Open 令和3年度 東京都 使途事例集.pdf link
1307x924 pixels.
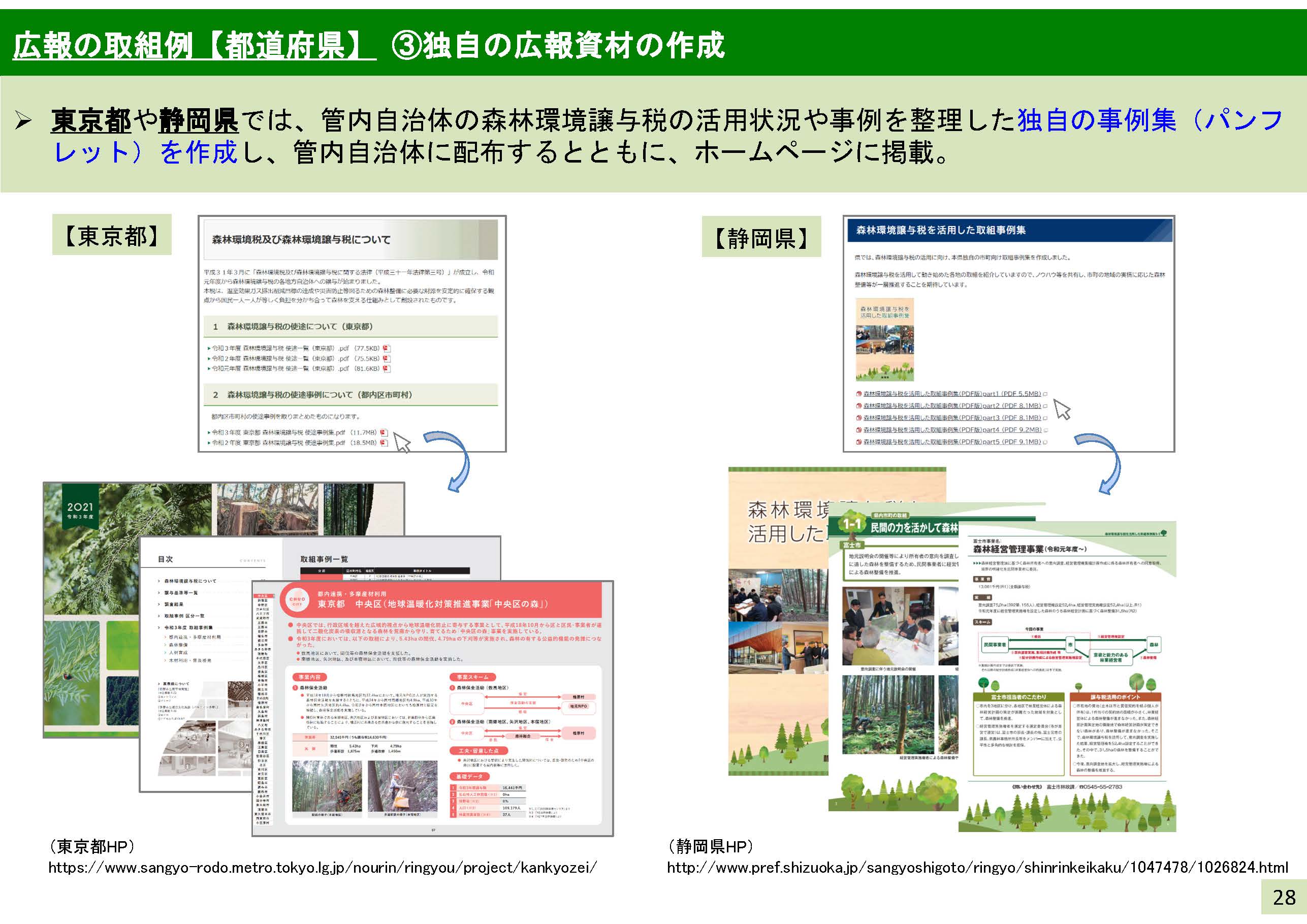[294, 432]
